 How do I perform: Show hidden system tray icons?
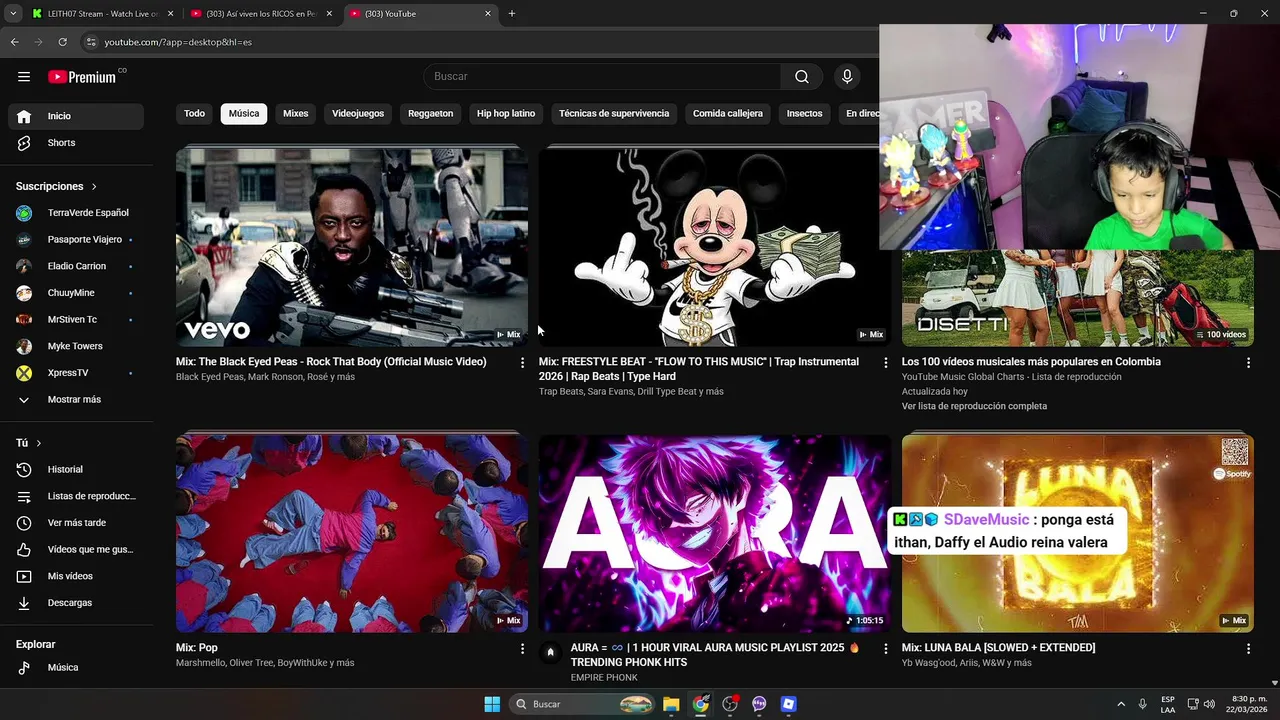click(1121, 704)
